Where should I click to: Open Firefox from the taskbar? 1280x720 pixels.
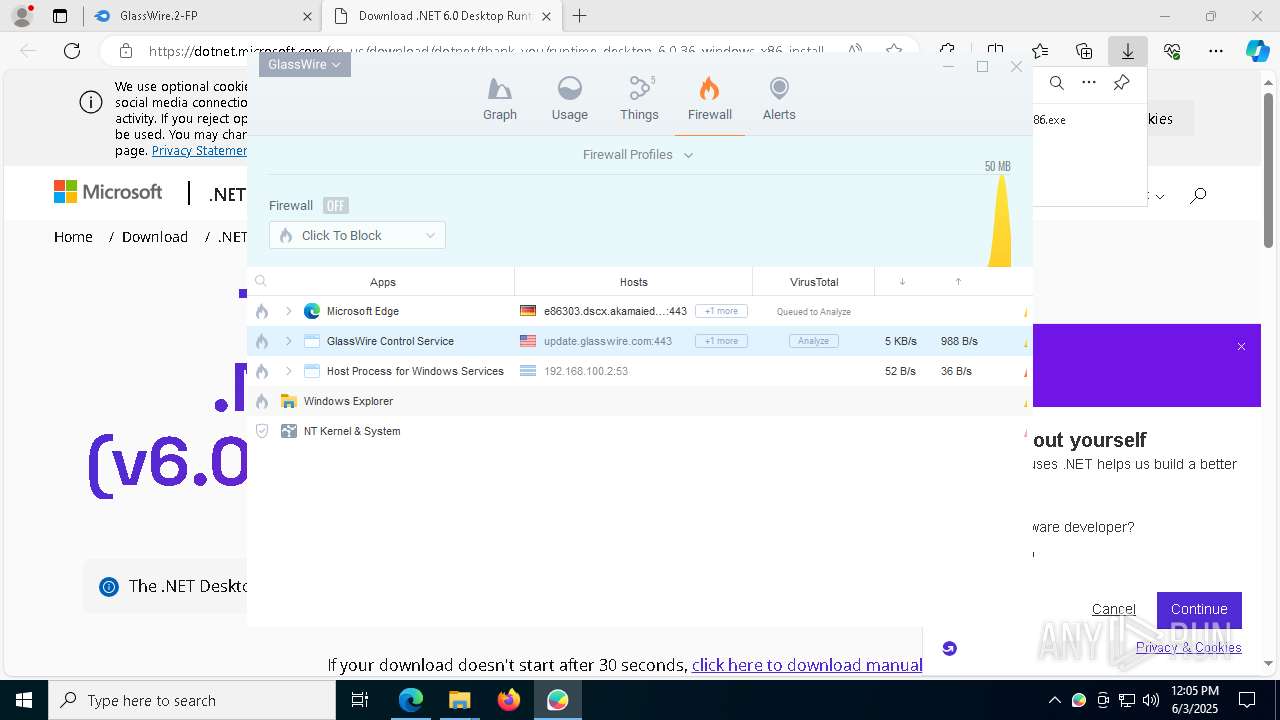(509, 700)
